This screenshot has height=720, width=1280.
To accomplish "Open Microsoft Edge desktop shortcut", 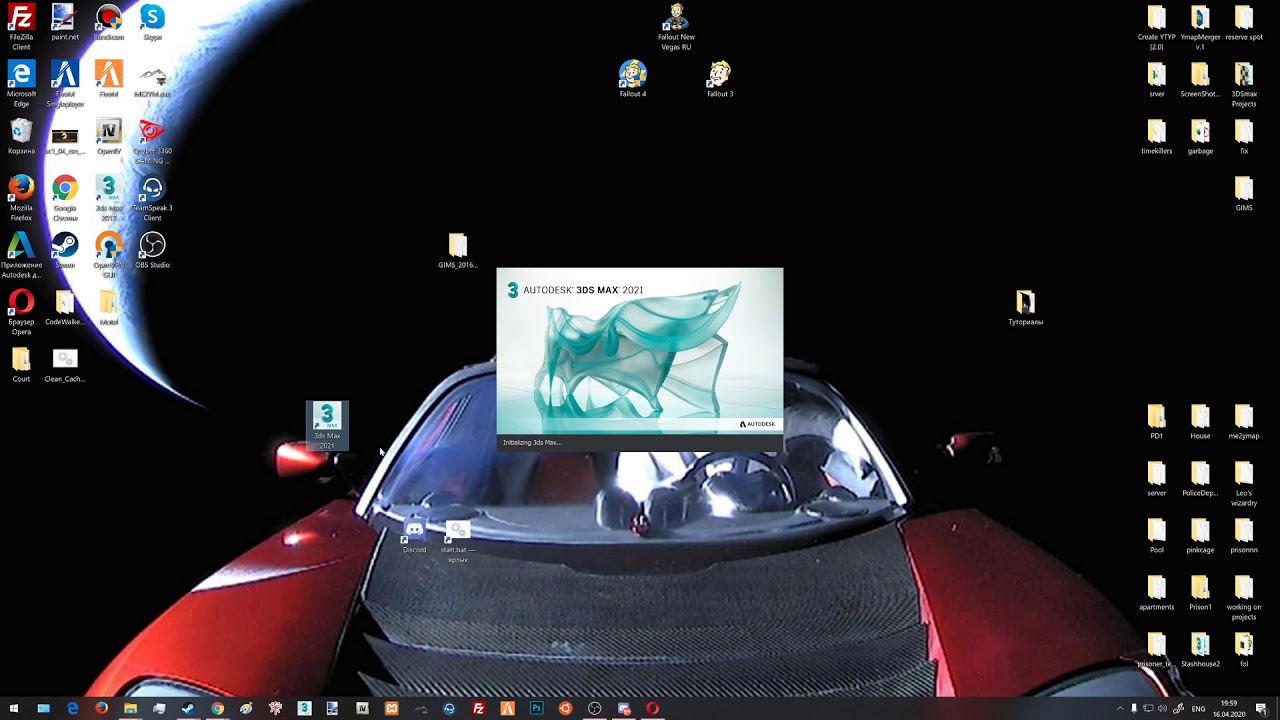I will point(21,84).
